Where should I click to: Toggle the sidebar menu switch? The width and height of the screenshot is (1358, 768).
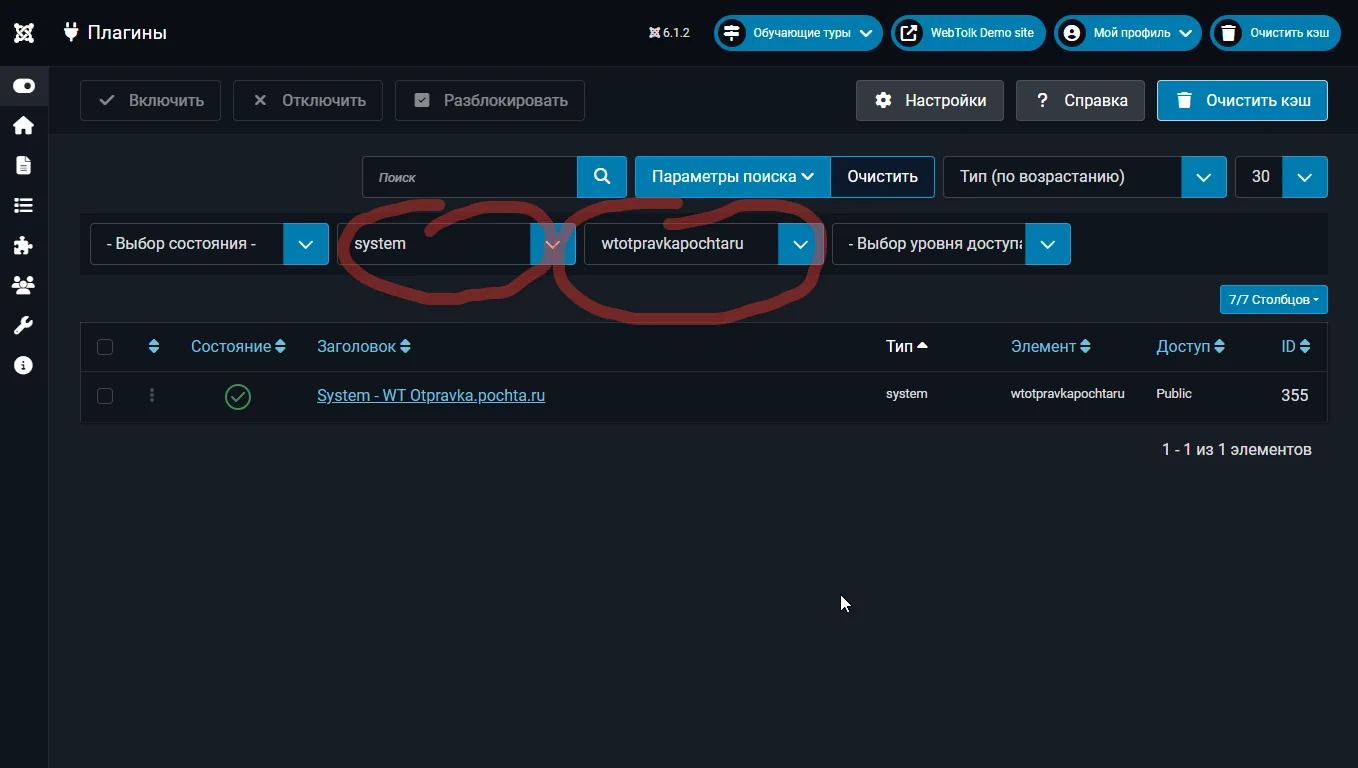pyautogui.click(x=24, y=86)
